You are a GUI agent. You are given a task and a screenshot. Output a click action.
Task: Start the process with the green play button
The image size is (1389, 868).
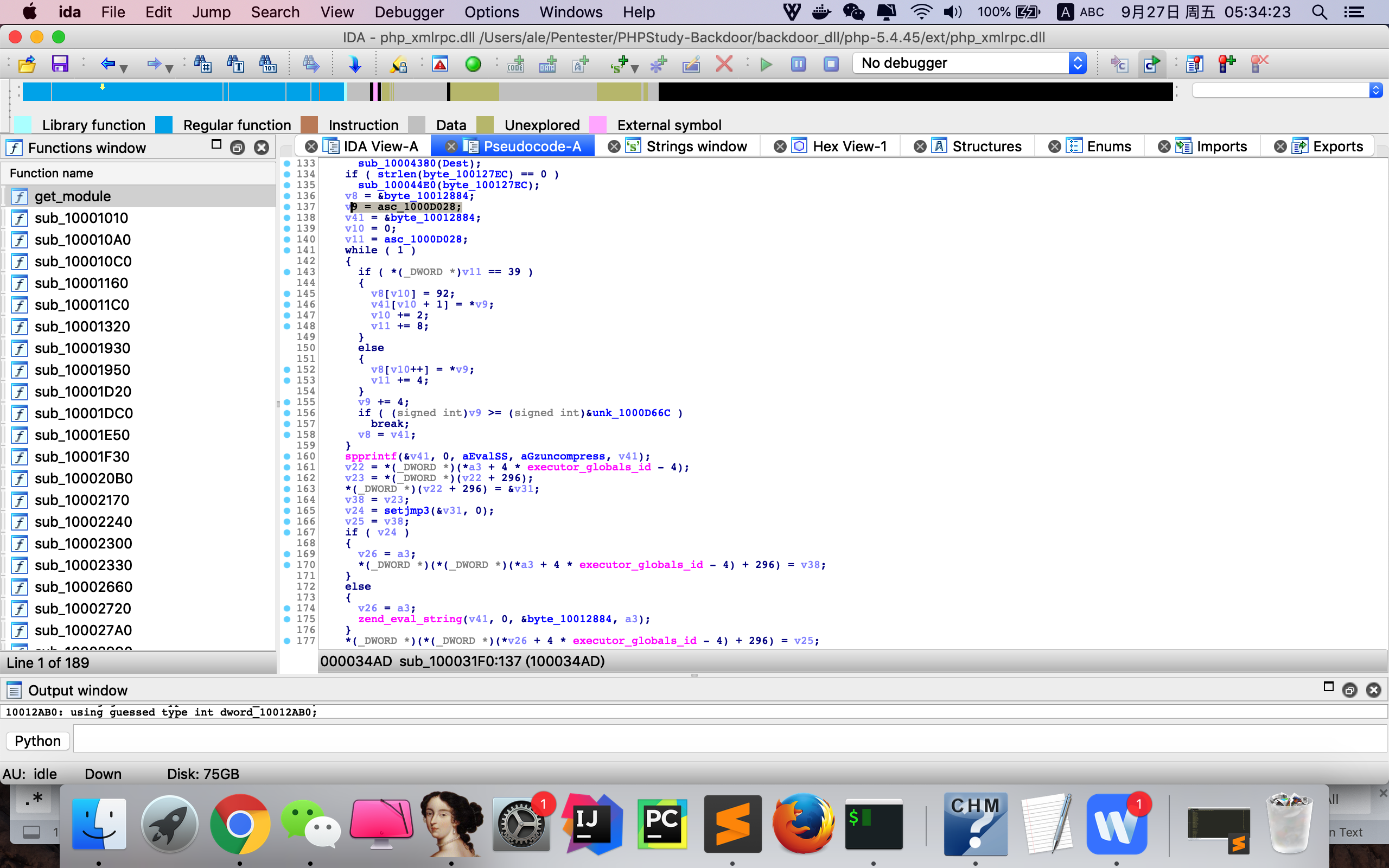pos(766,63)
